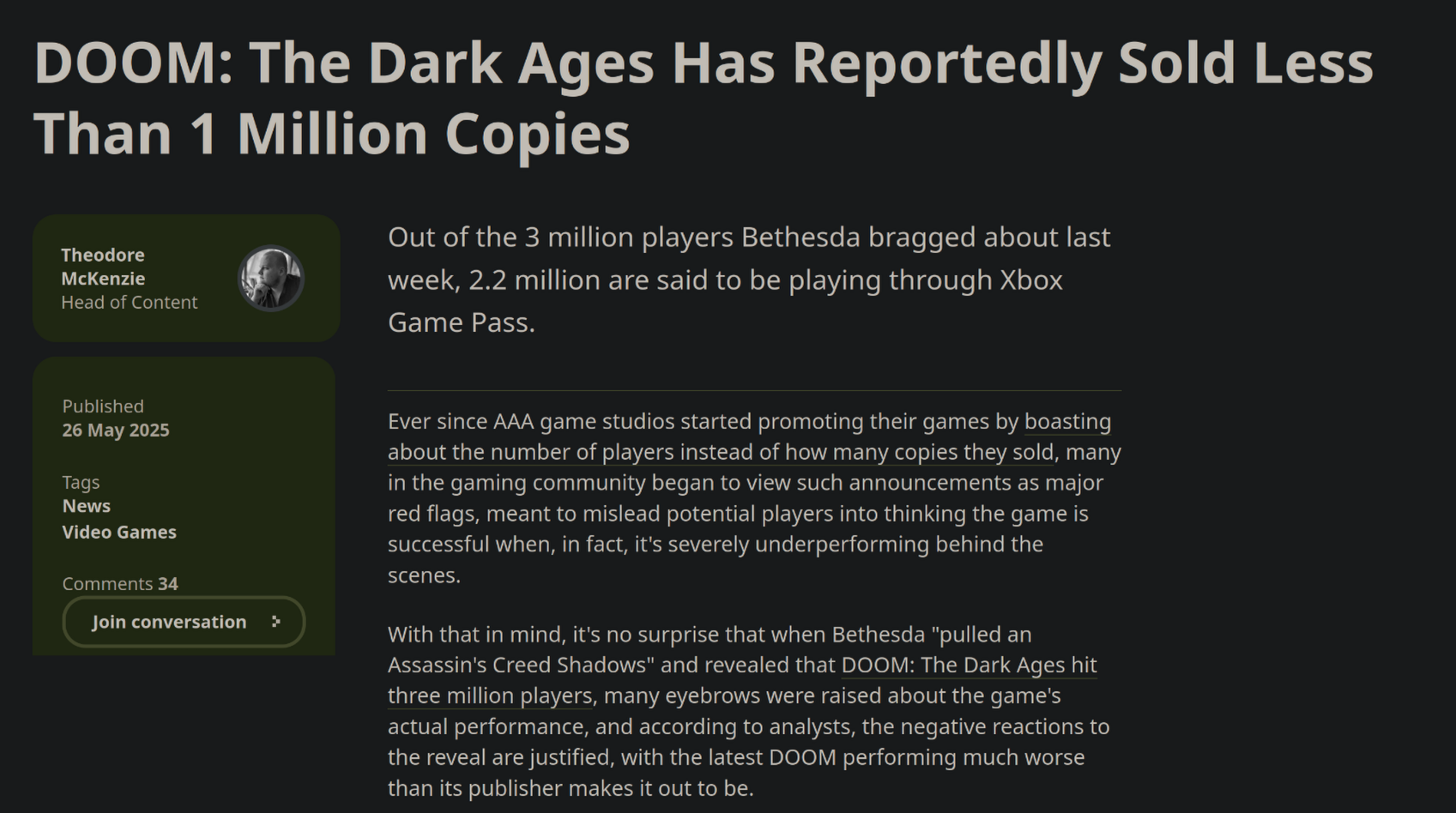
Task: Follow the 'DOOM: The Dark Ages hit three million players' link
Action: coord(742,680)
